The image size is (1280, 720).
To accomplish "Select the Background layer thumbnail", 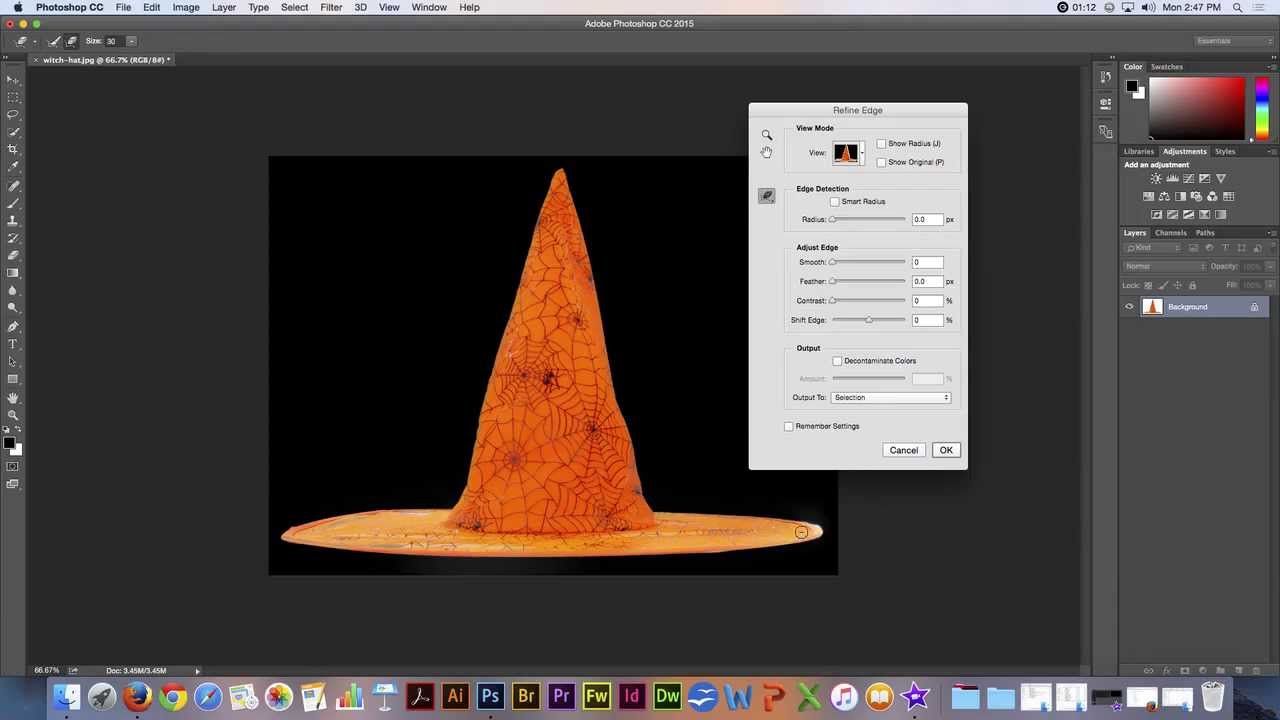I will [1153, 307].
